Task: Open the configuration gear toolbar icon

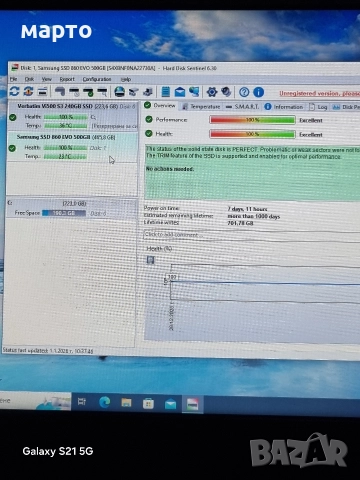Action: point(212,92)
